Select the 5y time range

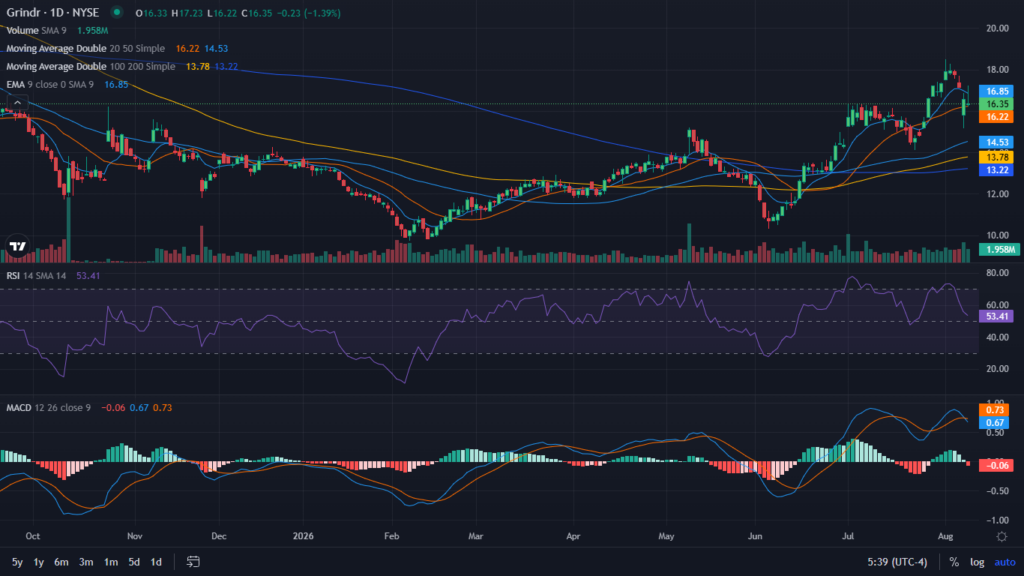tap(18, 562)
